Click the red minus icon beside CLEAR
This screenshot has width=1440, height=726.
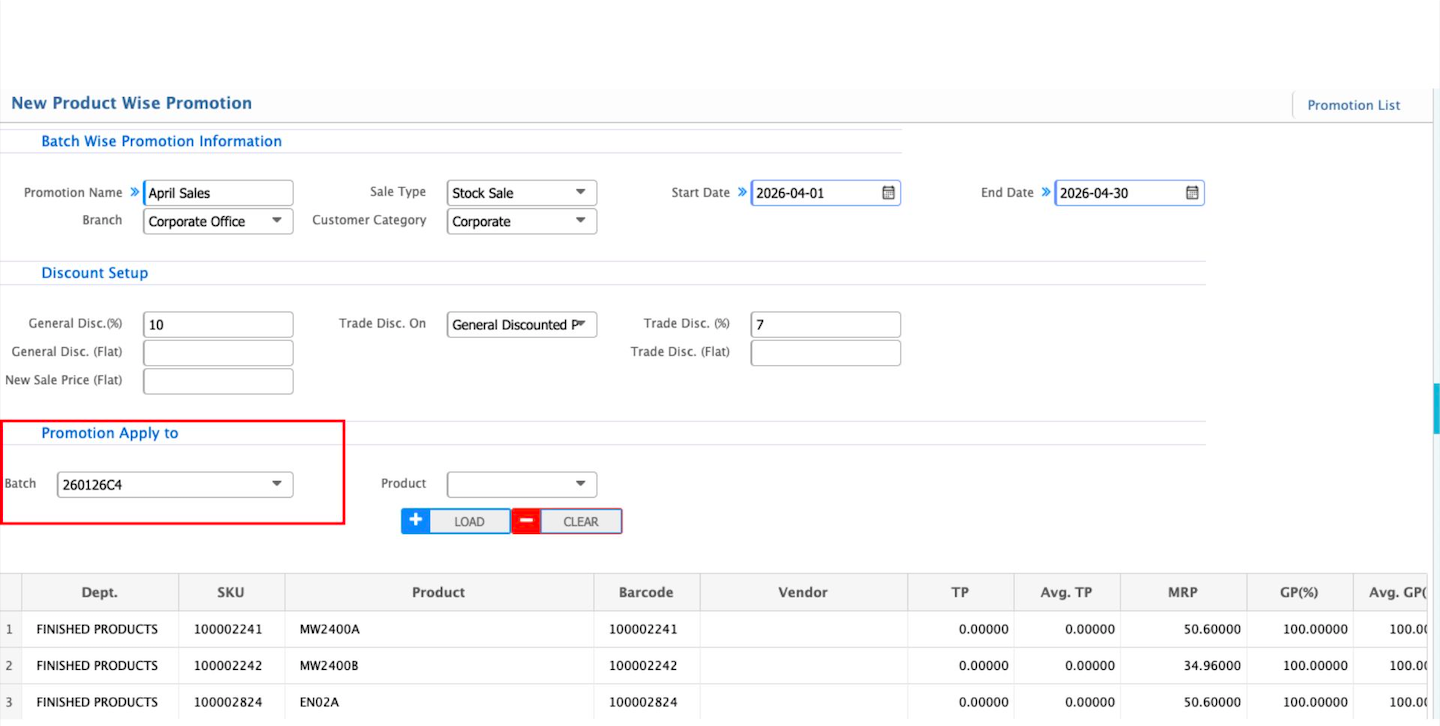526,521
